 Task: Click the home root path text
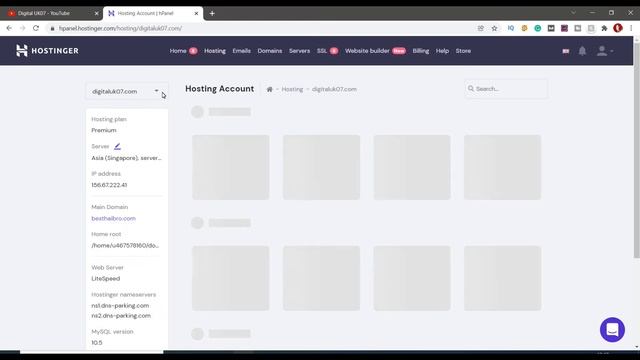tap(125, 245)
